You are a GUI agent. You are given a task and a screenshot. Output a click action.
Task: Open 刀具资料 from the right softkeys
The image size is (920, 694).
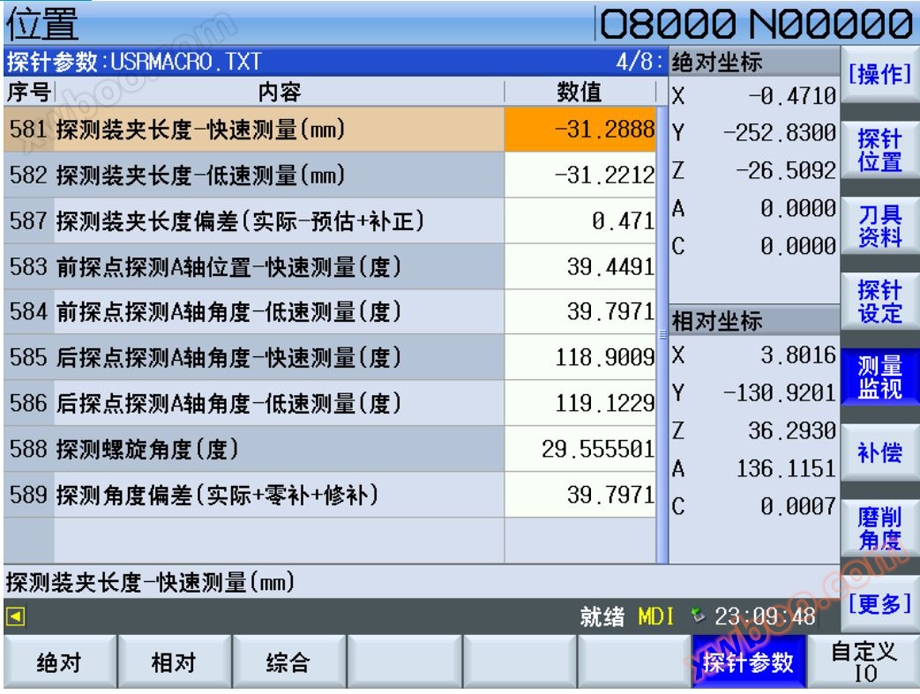point(879,226)
